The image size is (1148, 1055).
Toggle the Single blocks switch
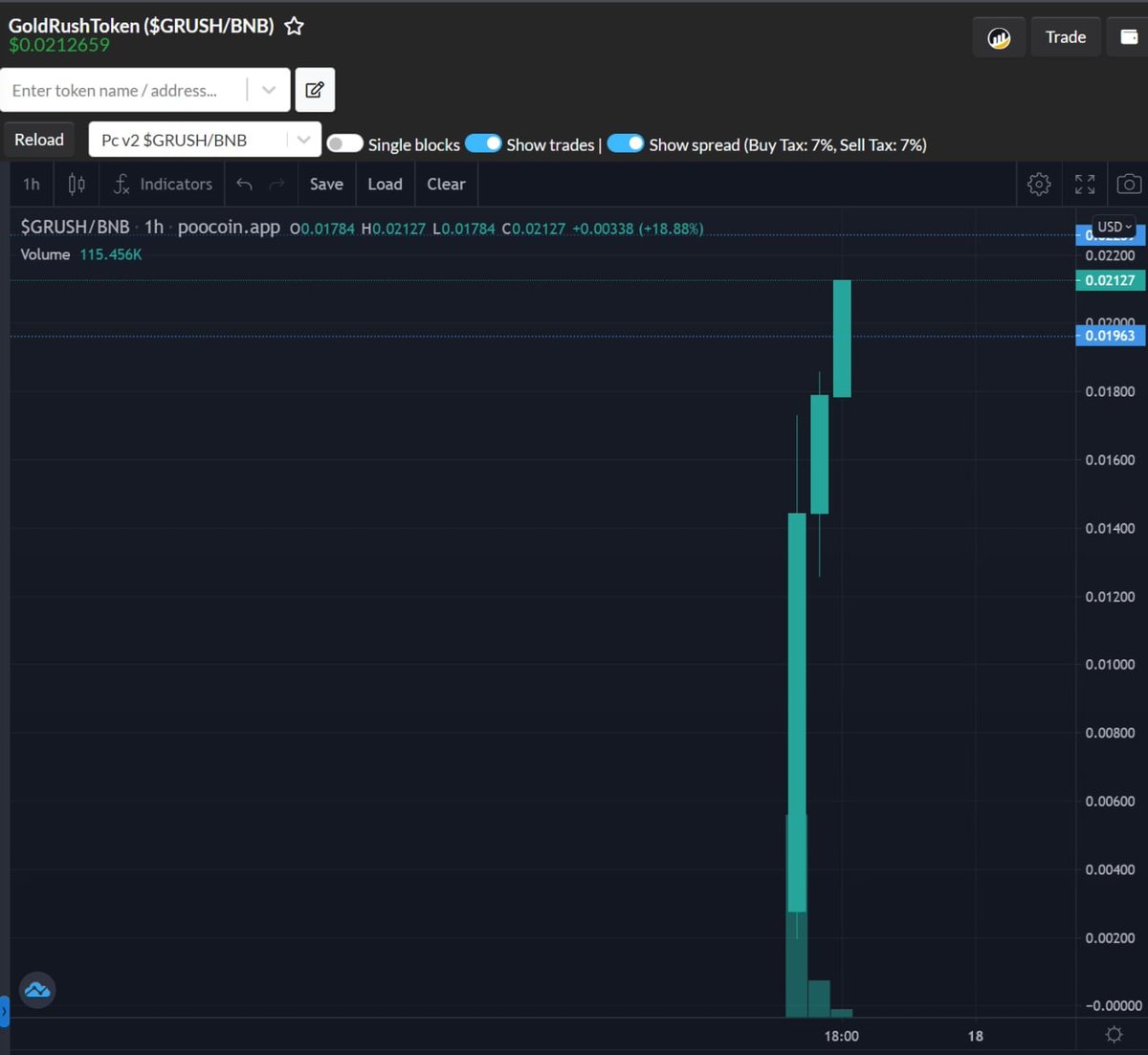point(344,143)
